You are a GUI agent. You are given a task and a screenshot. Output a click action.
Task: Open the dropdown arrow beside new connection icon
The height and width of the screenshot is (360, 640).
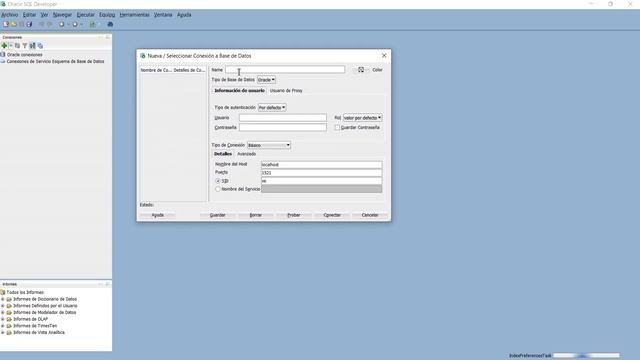(11, 46)
